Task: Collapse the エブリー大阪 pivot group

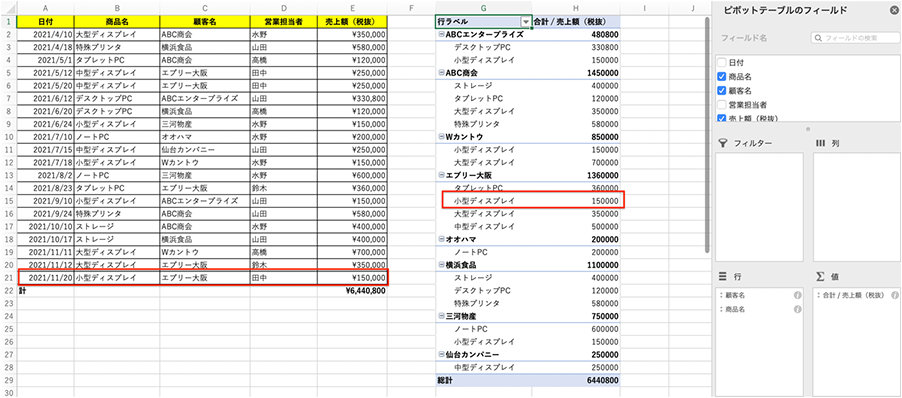Action: pos(441,175)
